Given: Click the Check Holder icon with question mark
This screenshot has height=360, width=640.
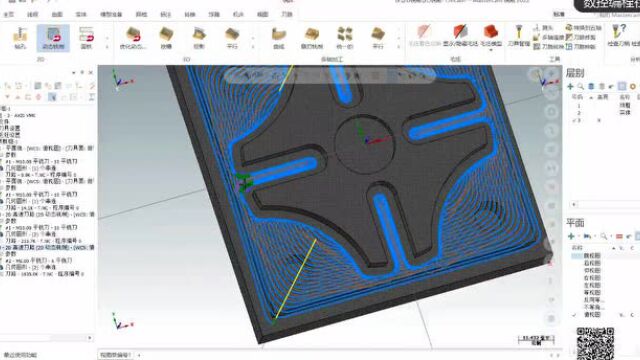Looking at the screenshot, I should (x=619, y=36).
